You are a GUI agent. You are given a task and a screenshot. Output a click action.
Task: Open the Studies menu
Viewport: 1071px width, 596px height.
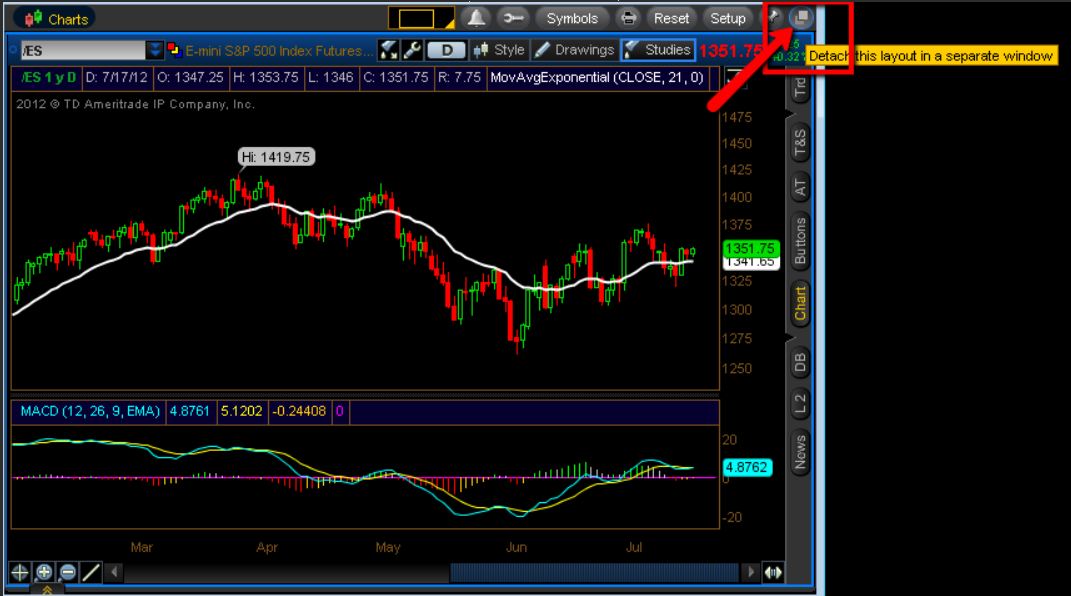(x=658, y=50)
